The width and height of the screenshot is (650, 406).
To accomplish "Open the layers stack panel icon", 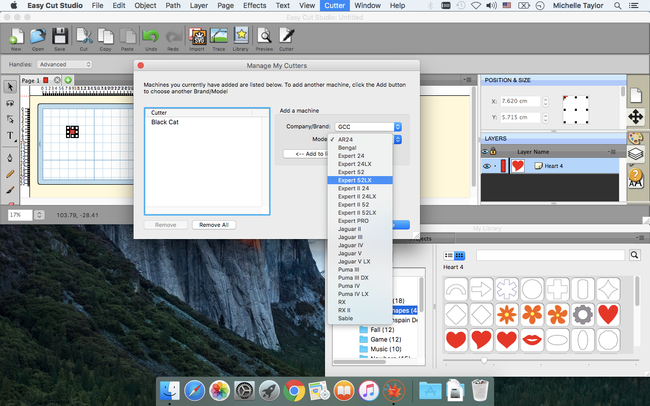I will (x=635, y=154).
